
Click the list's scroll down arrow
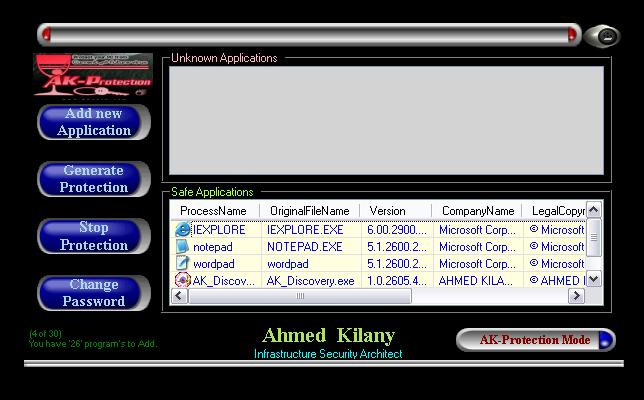[x=594, y=279]
